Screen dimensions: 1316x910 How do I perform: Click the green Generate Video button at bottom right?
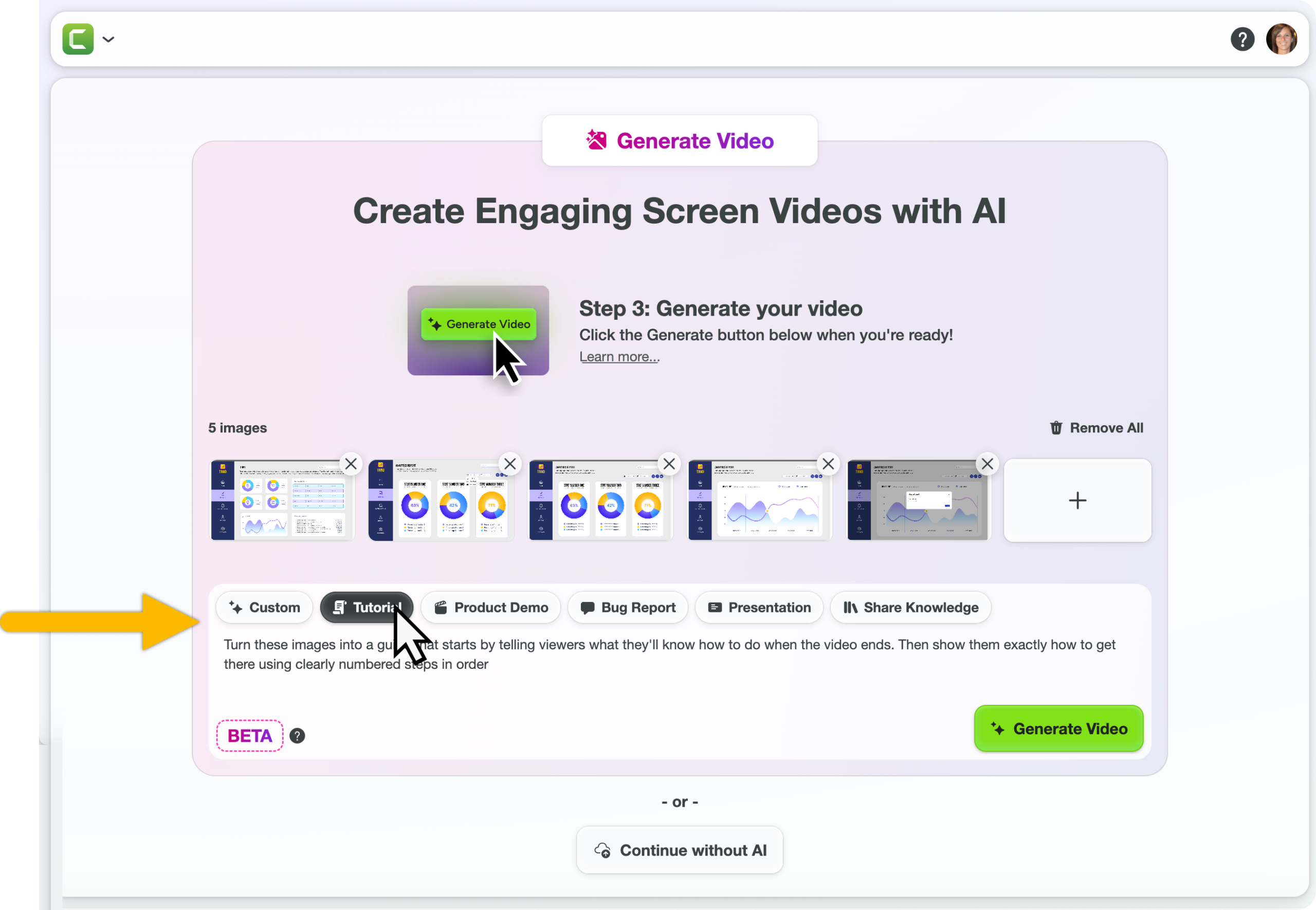coord(1058,729)
